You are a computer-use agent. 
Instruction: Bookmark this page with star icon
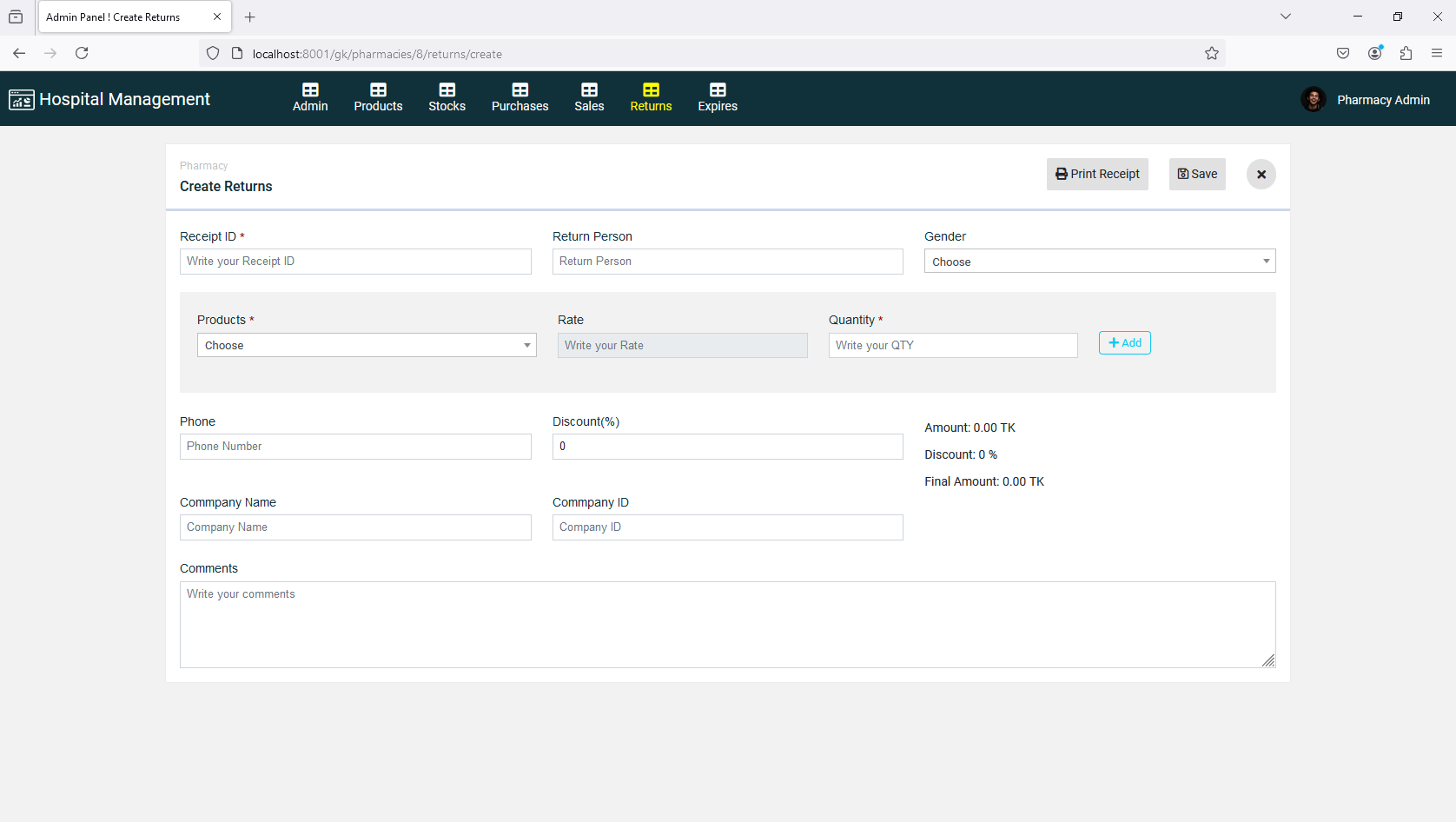tap(1212, 54)
